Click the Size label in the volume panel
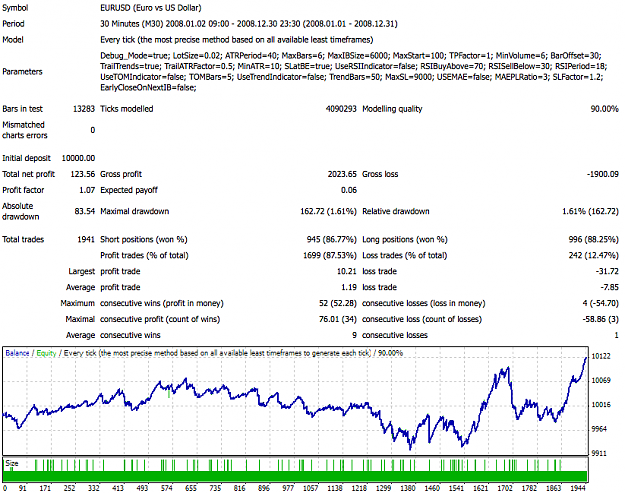 point(12,464)
